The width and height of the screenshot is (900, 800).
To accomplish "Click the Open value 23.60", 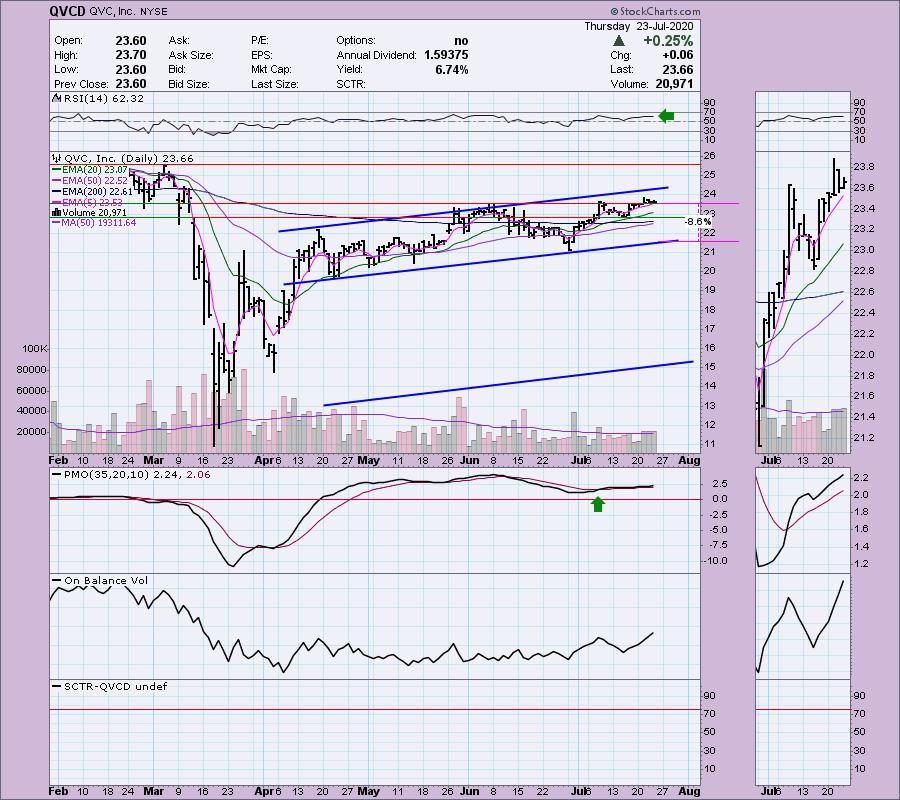I will (131, 41).
